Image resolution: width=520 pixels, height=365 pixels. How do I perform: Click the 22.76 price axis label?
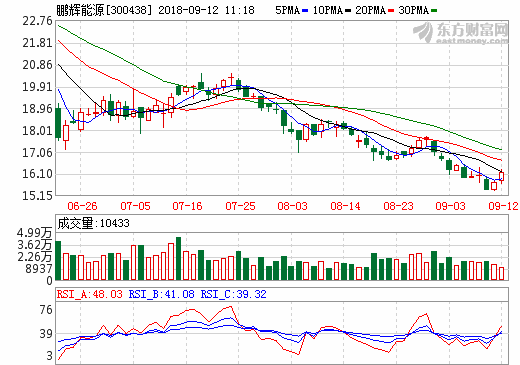click(38, 21)
